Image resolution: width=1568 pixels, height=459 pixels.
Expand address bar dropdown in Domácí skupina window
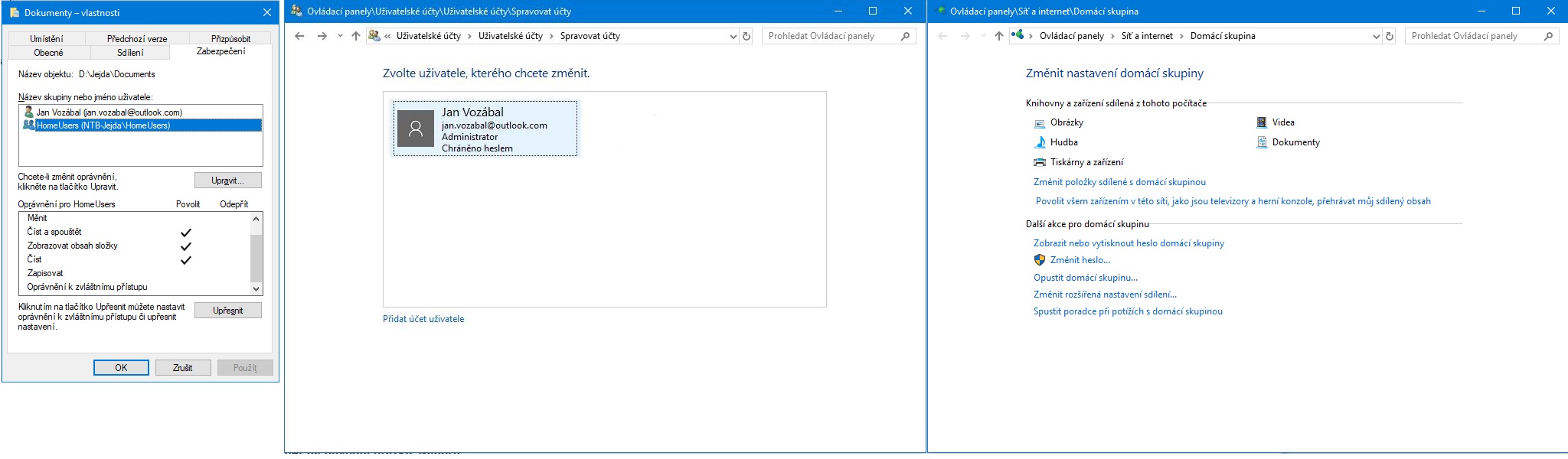click(x=1376, y=36)
